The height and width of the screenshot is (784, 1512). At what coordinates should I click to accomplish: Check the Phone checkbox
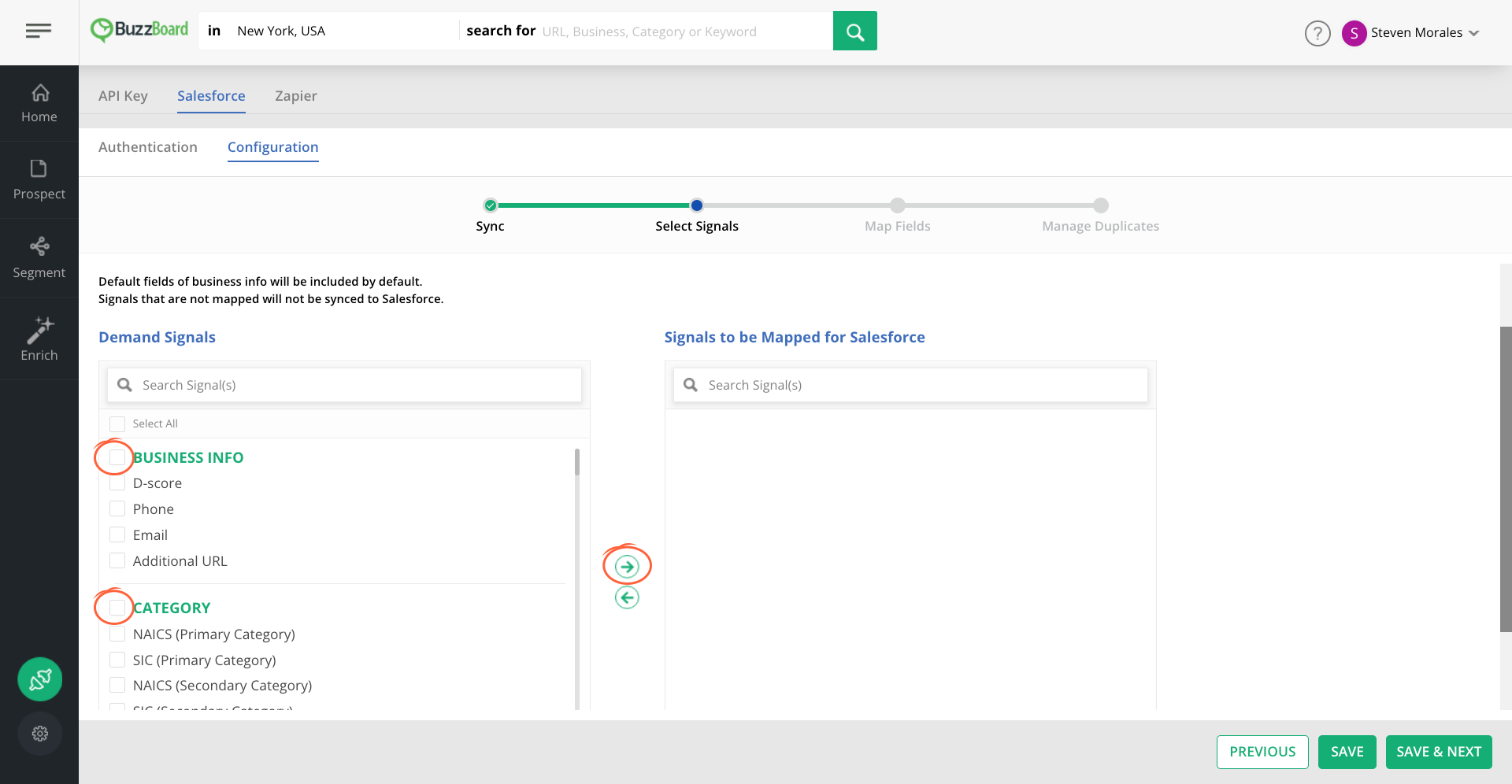click(x=117, y=508)
